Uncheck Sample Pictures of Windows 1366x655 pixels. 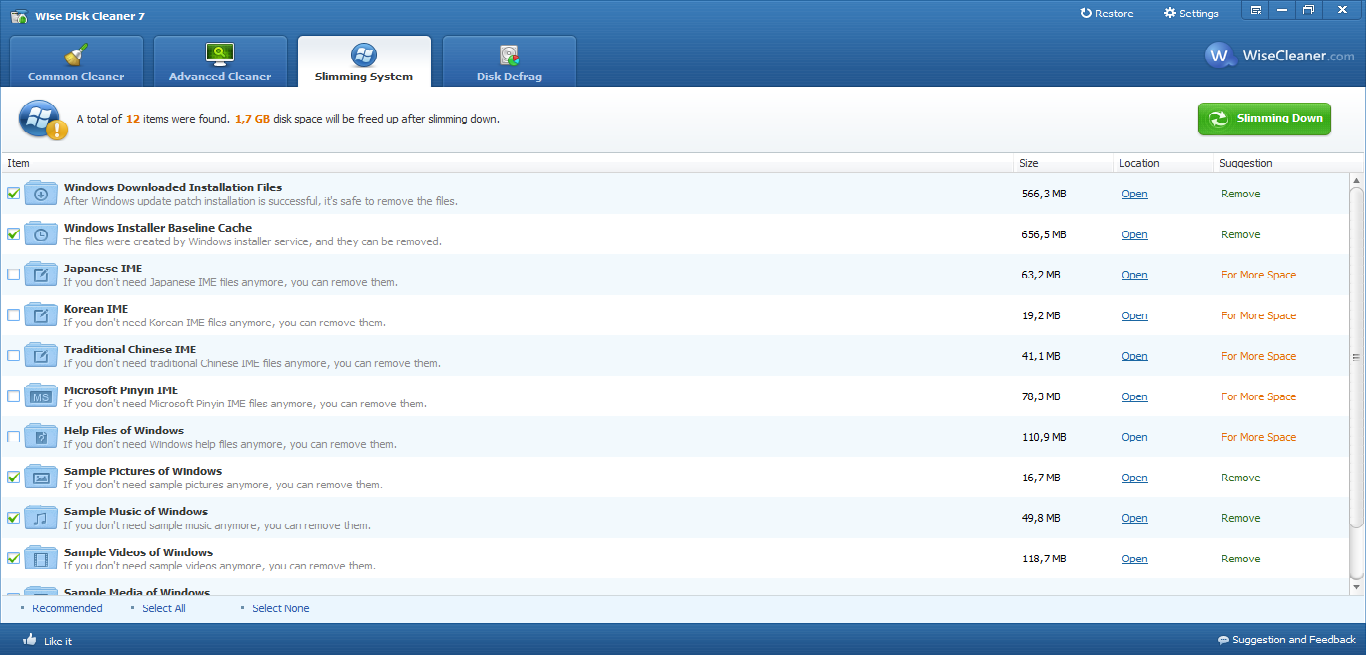(x=14, y=477)
